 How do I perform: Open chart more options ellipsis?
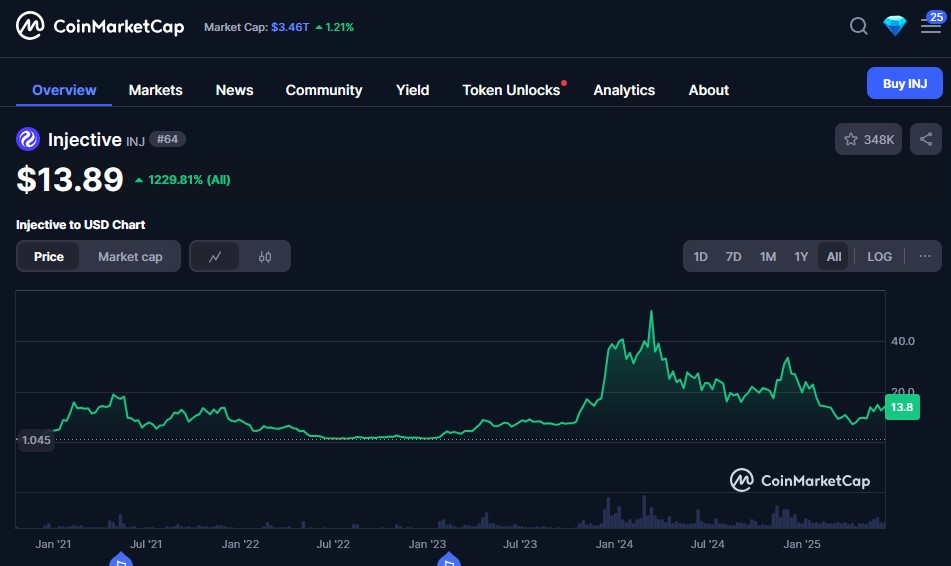[x=924, y=256]
